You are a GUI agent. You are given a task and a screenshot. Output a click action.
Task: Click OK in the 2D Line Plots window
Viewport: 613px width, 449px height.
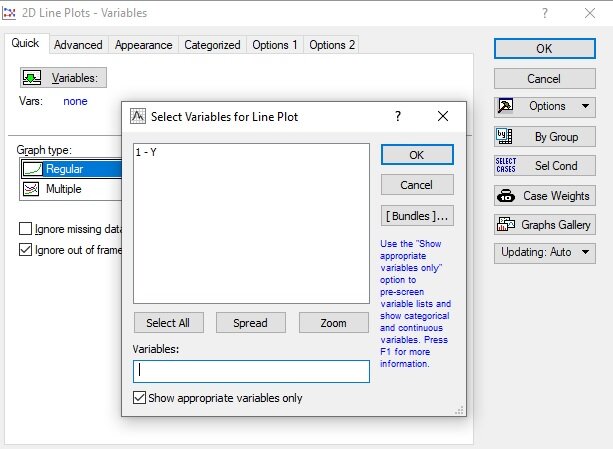pos(545,48)
